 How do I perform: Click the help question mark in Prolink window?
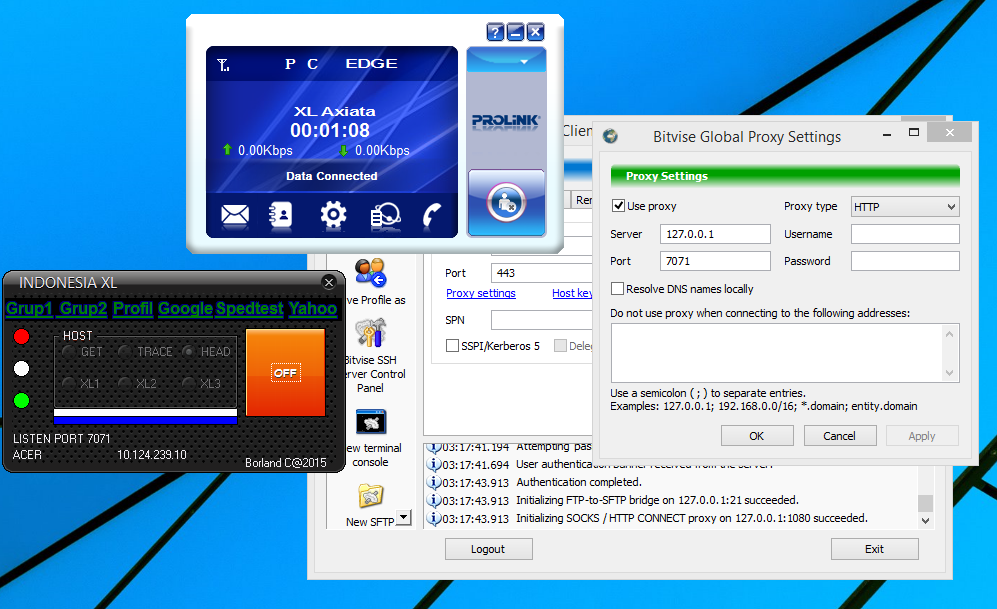tap(495, 32)
